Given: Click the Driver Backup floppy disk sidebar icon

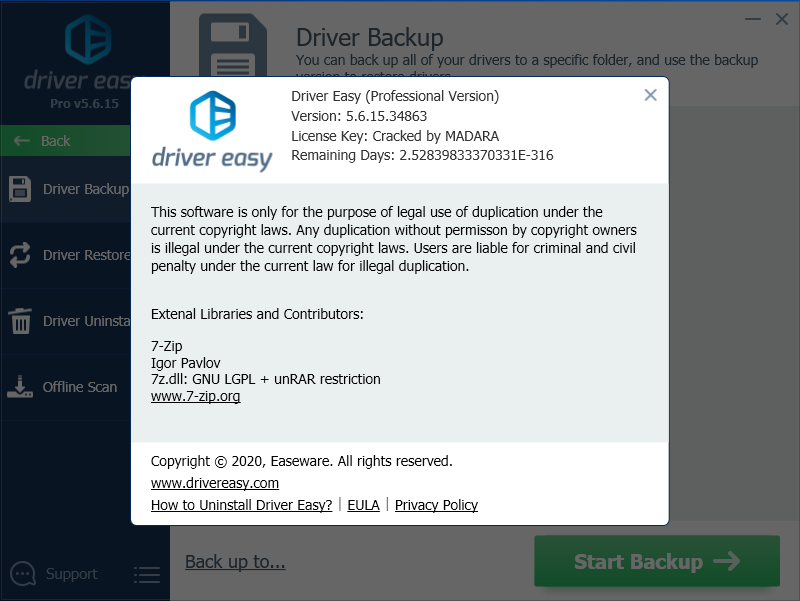Looking at the screenshot, I should coord(20,189).
